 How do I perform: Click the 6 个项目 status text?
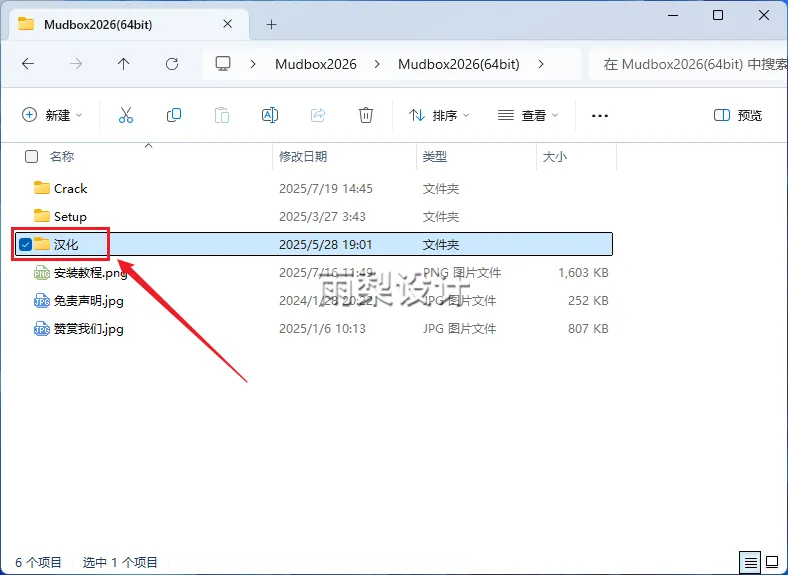coord(38,562)
